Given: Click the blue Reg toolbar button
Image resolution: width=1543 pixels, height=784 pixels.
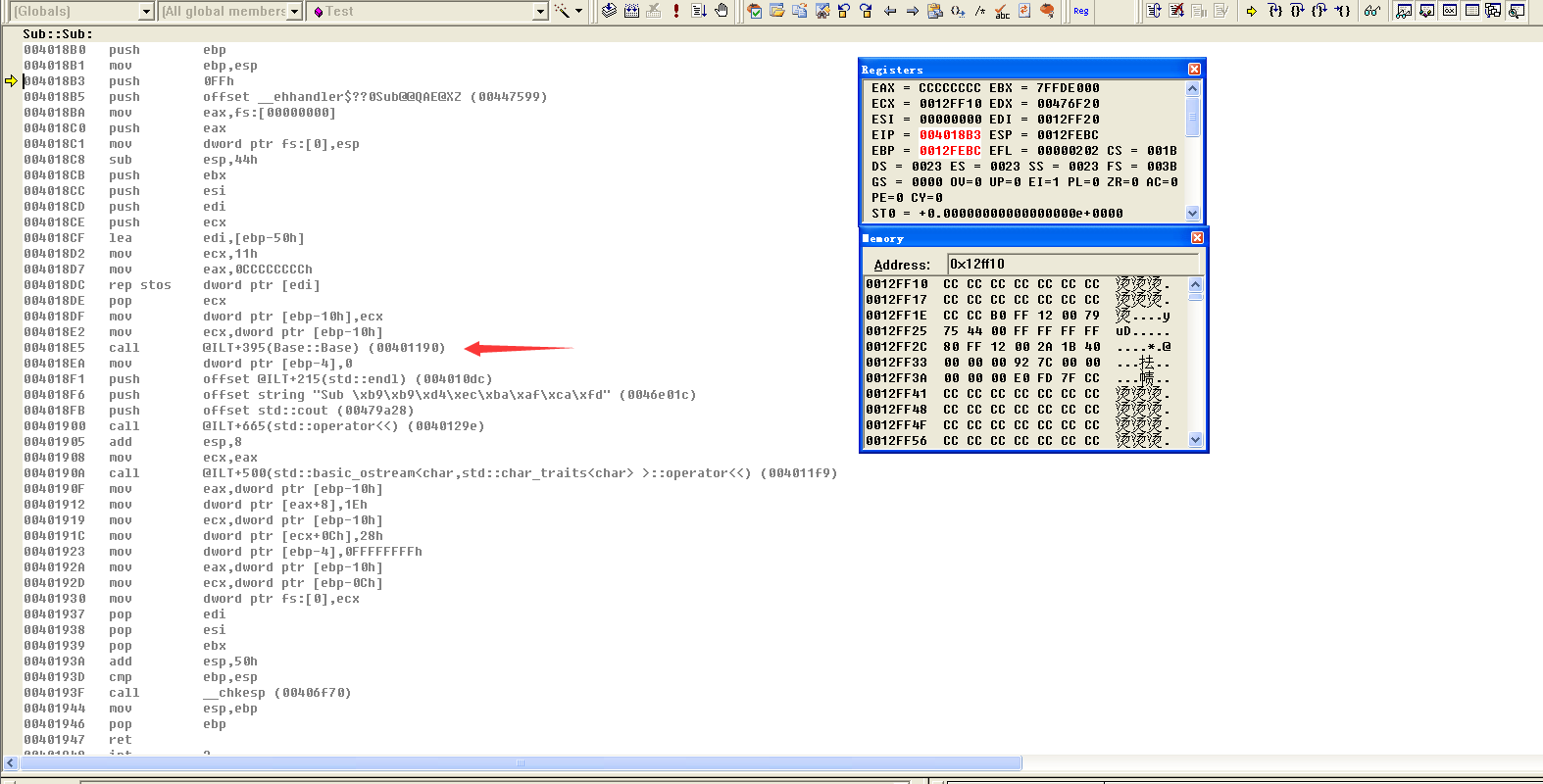Looking at the screenshot, I should tap(1080, 11).
